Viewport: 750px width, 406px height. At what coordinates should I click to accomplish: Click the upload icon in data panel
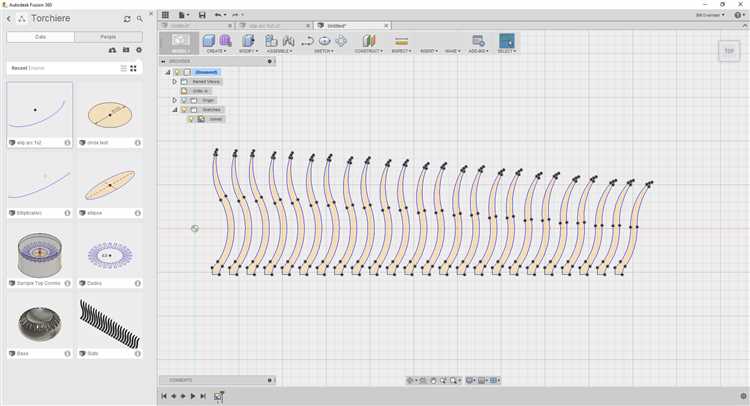(112, 50)
